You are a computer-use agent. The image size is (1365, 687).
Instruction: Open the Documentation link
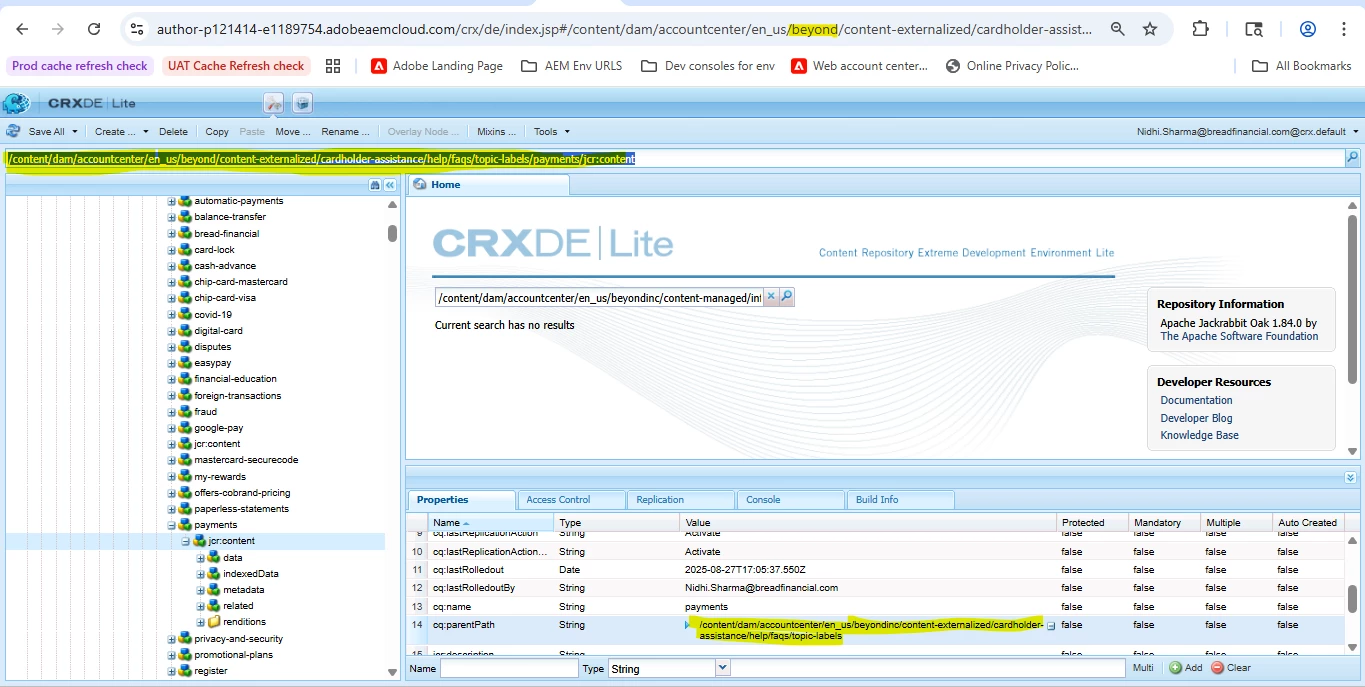tap(1196, 400)
